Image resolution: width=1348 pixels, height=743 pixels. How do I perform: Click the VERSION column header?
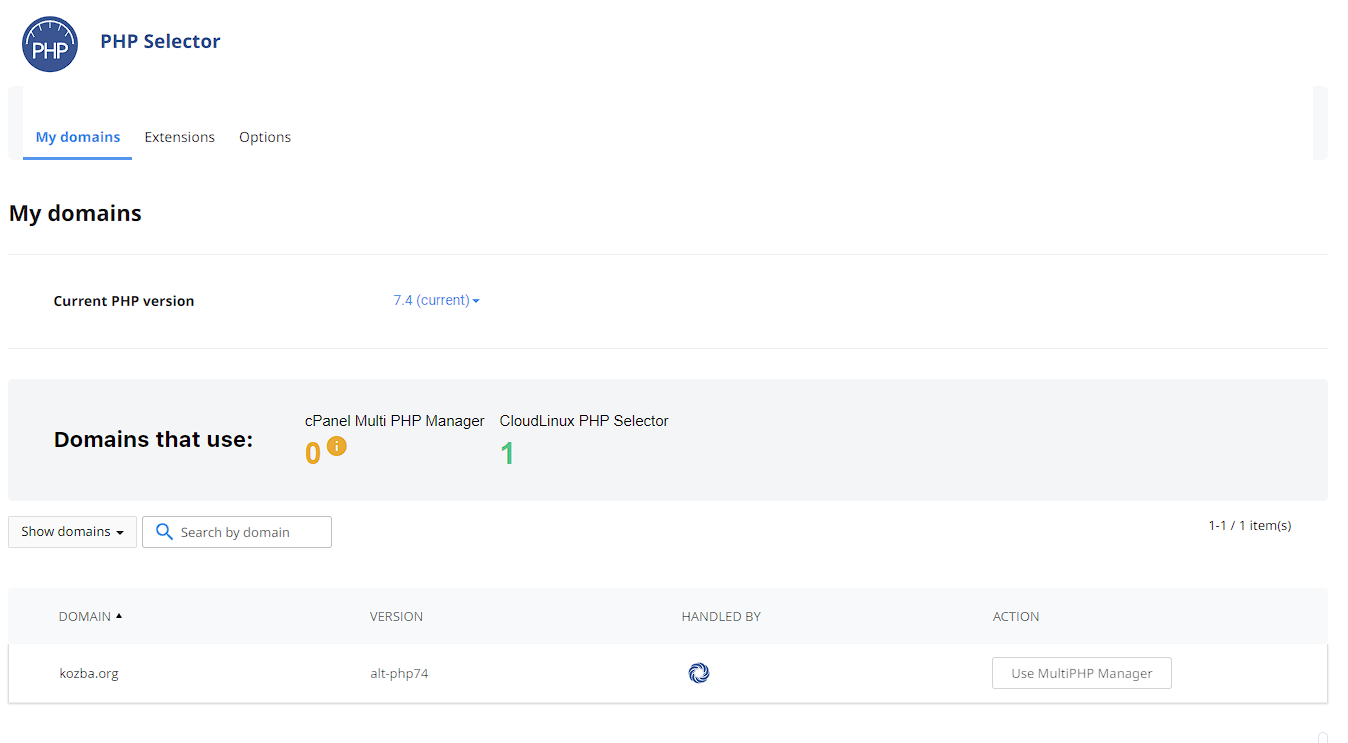[x=396, y=616]
